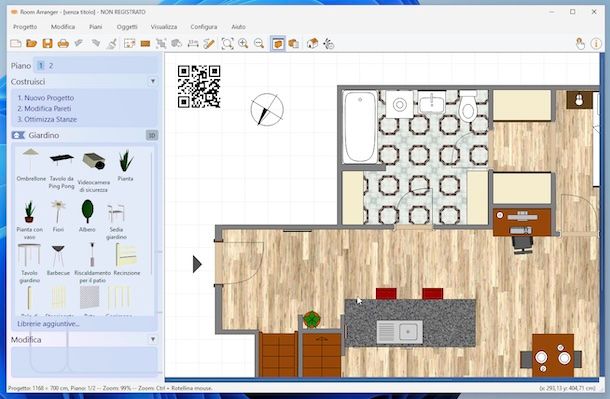Select the Pianta con vaso object
The image size is (610, 399).
pyautogui.click(x=30, y=220)
